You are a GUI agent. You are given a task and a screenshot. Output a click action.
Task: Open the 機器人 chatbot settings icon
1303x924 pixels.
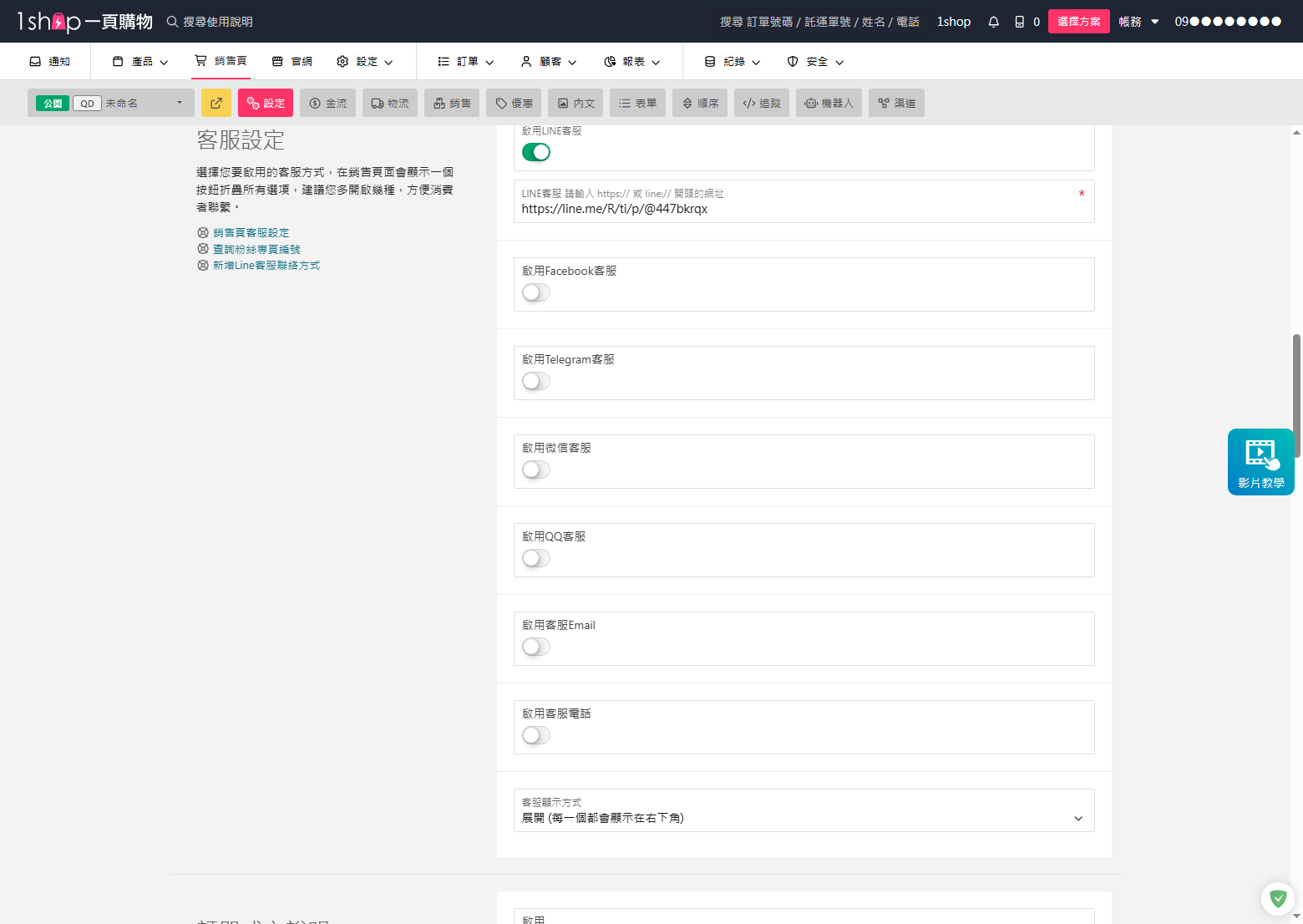coord(829,103)
